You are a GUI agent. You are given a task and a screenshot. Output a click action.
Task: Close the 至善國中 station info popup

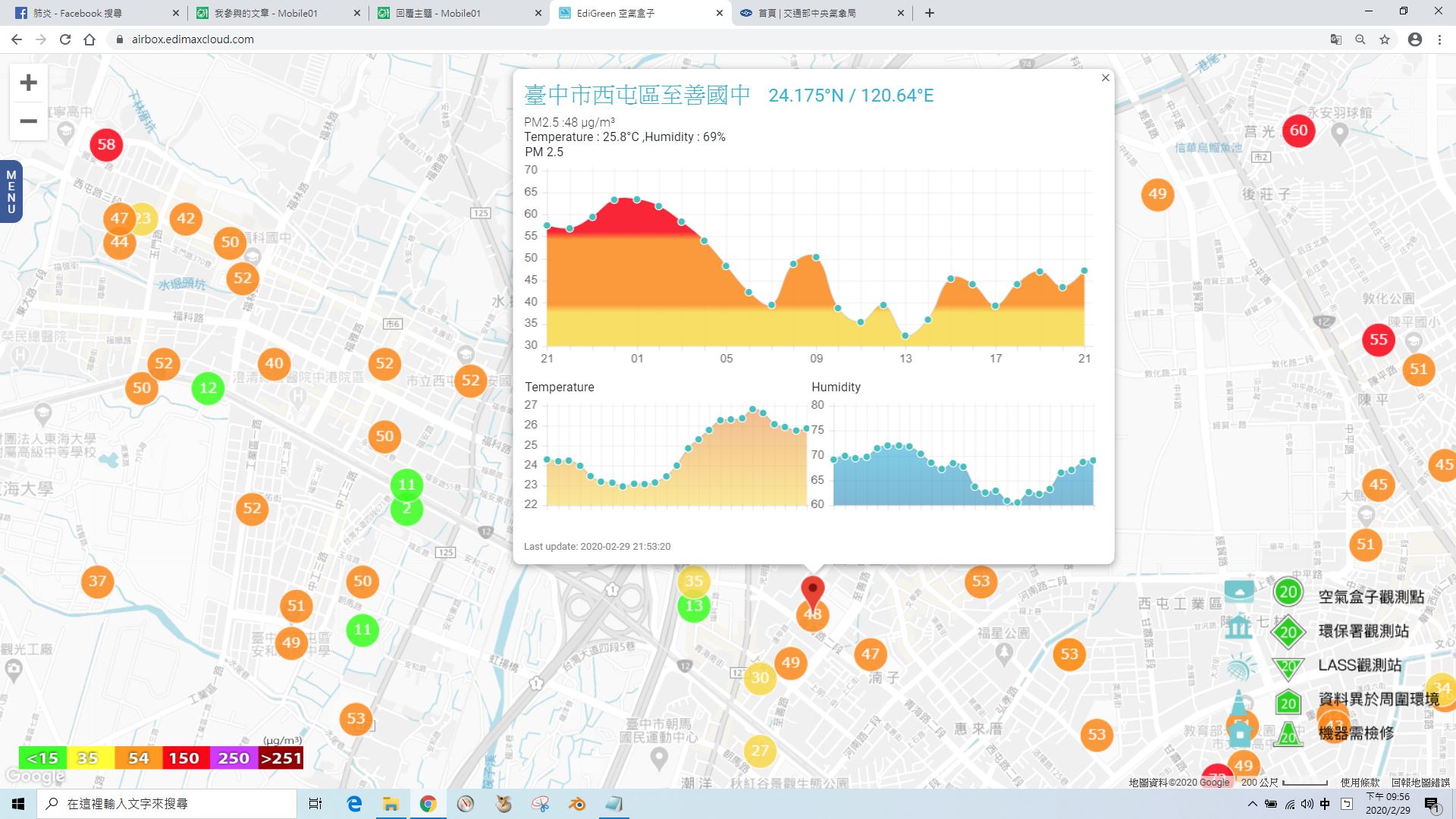1105,78
